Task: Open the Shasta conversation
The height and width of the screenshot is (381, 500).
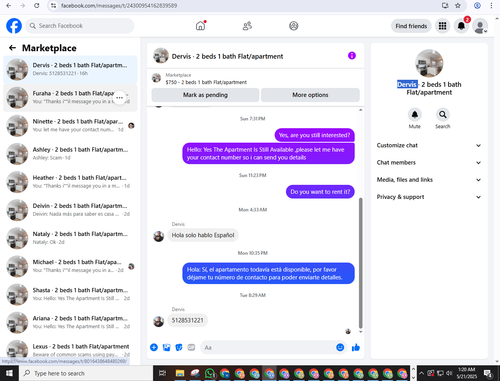Action: [70, 294]
